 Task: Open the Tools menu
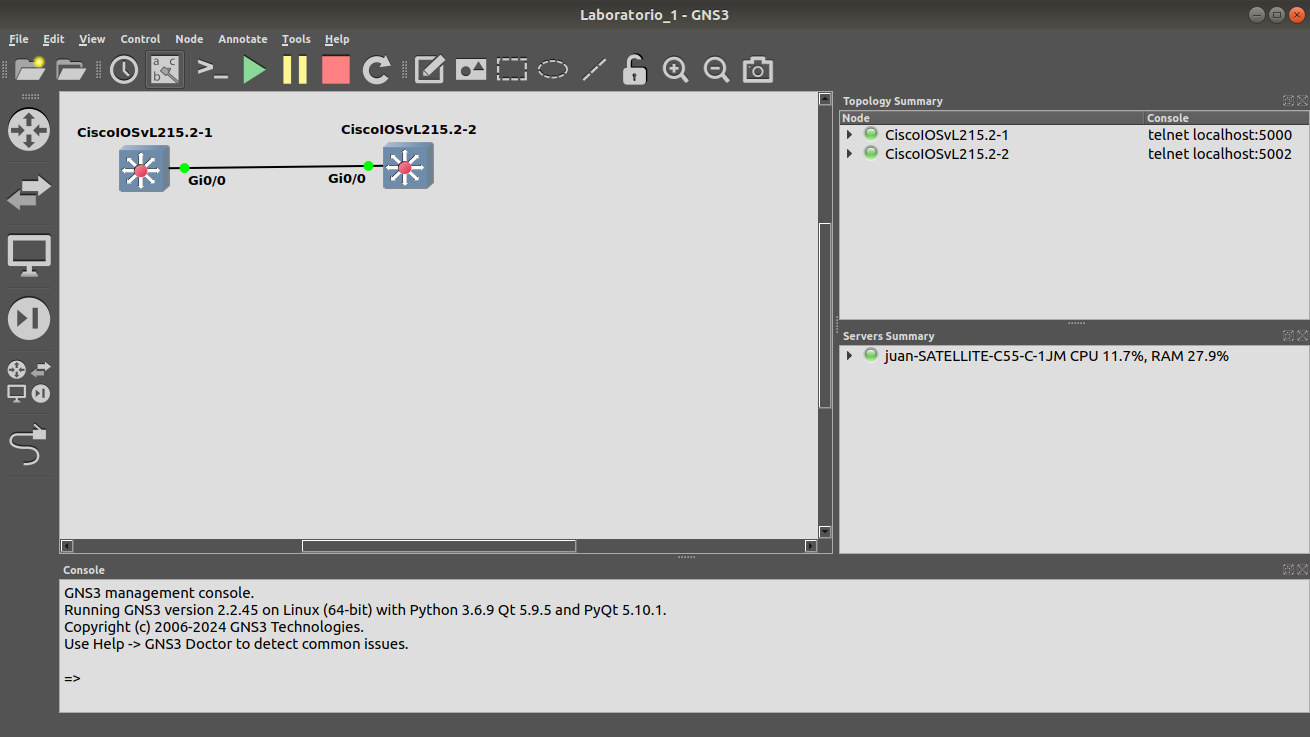pos(296,39)
